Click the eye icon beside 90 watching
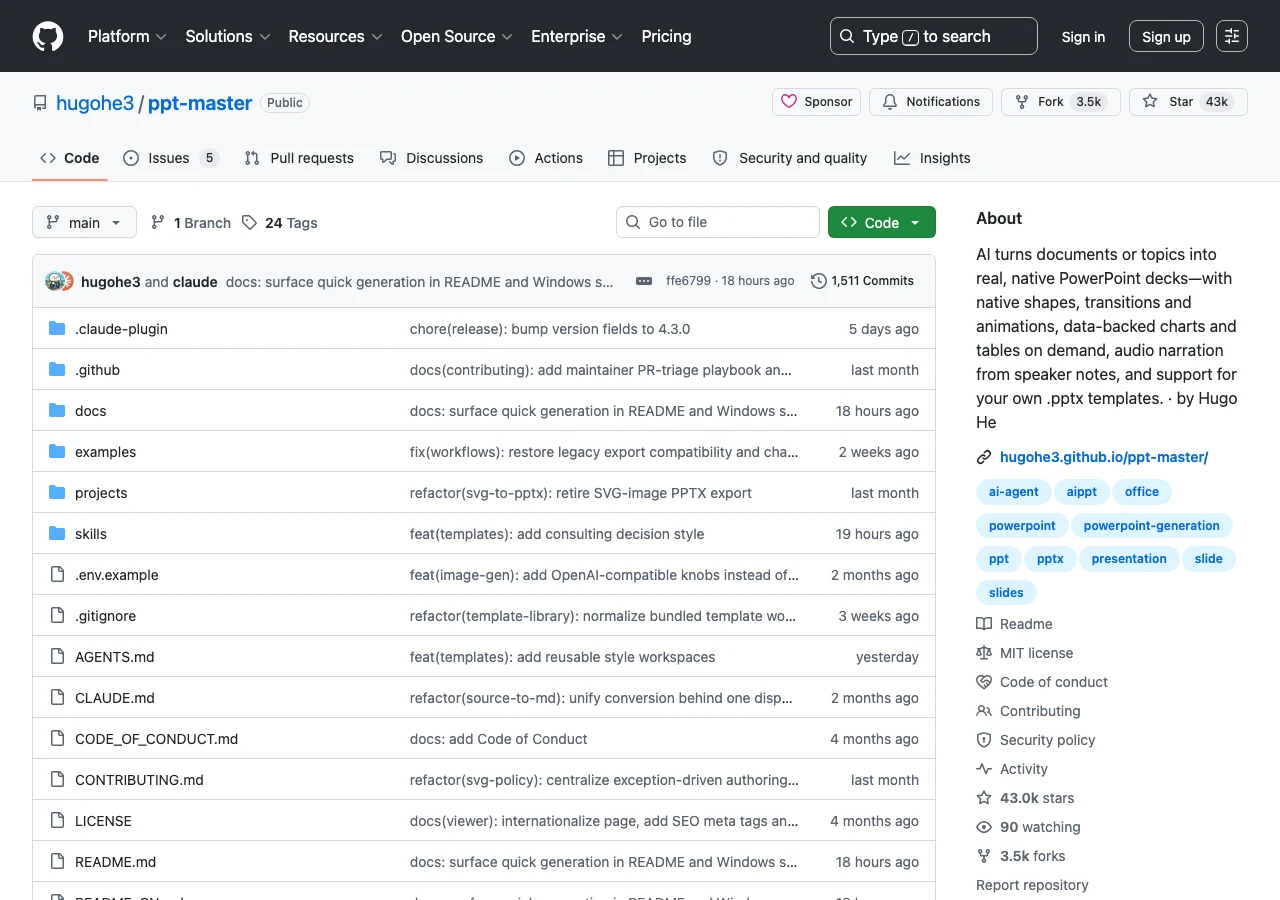This screenshot has width=1280, height=900. 984,827
